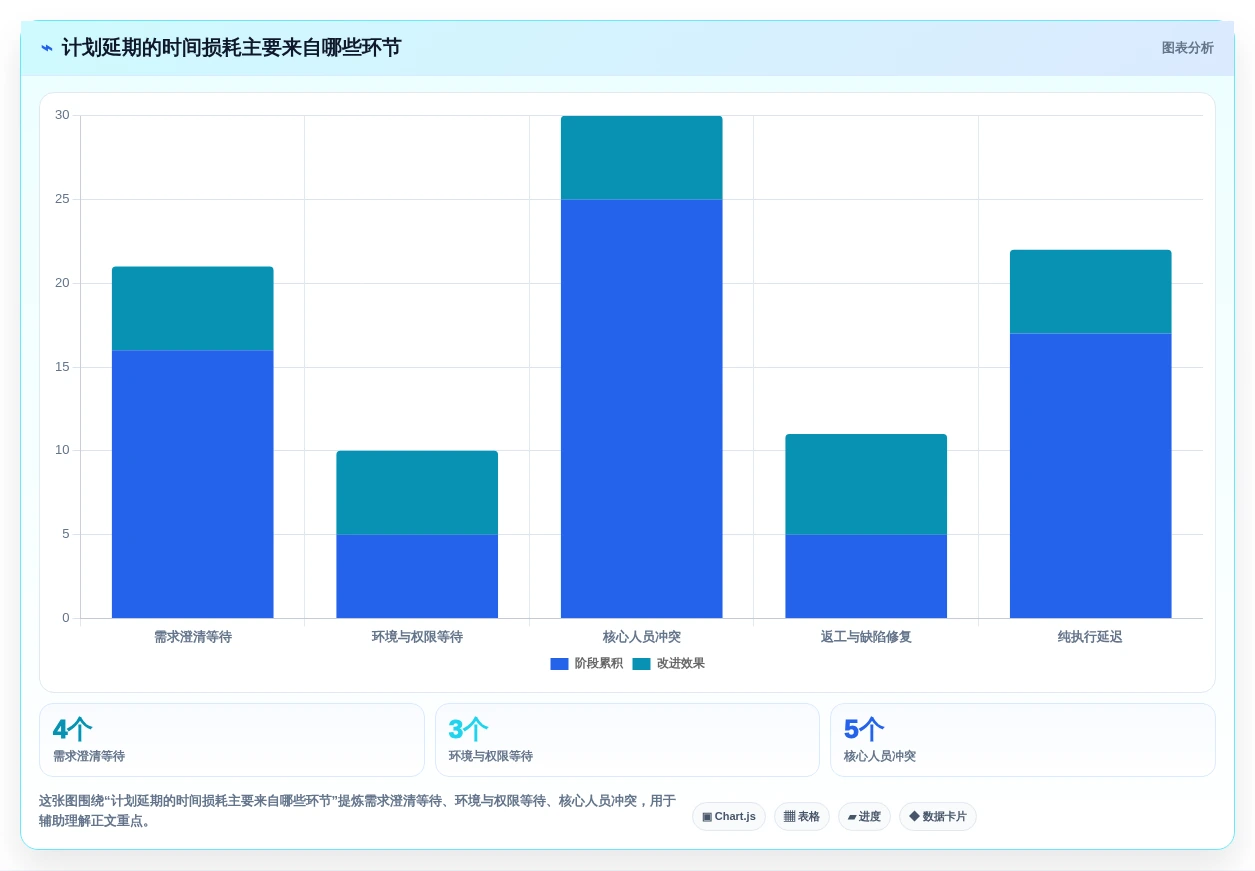The image size is (1255, 871).
Task: Click blue 阶段累积 bar for 核心人员冲突
Action: point(641,408)
